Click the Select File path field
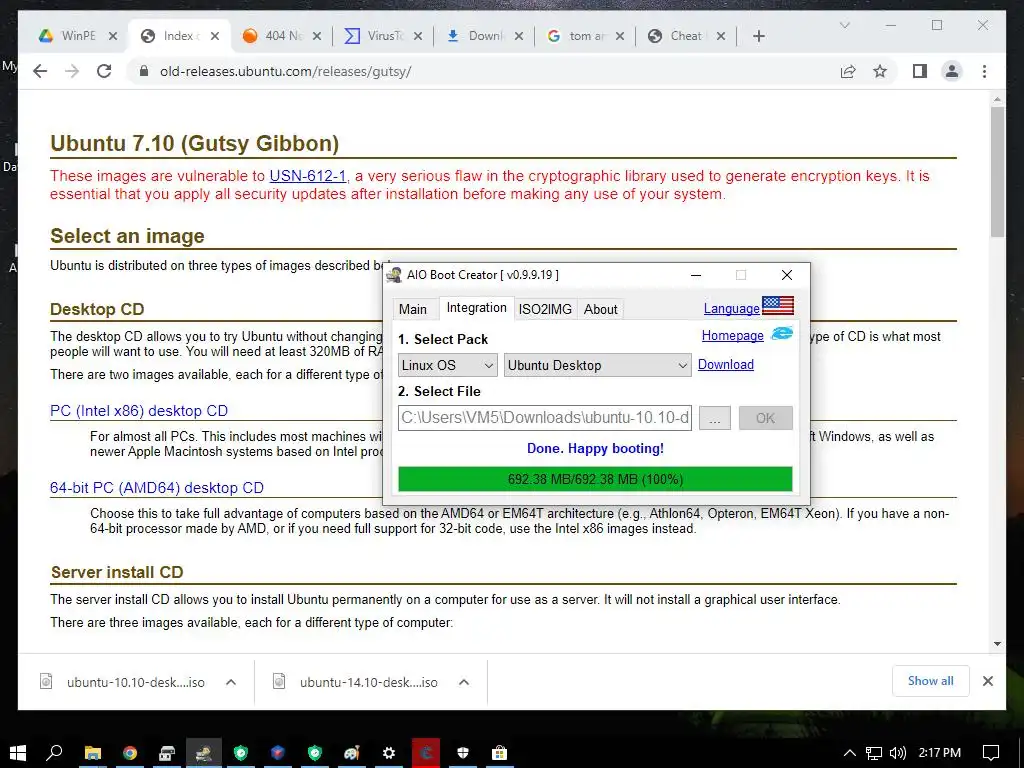Image resolution: width=1024 pixels, height=768 pixels. [545, 418]
